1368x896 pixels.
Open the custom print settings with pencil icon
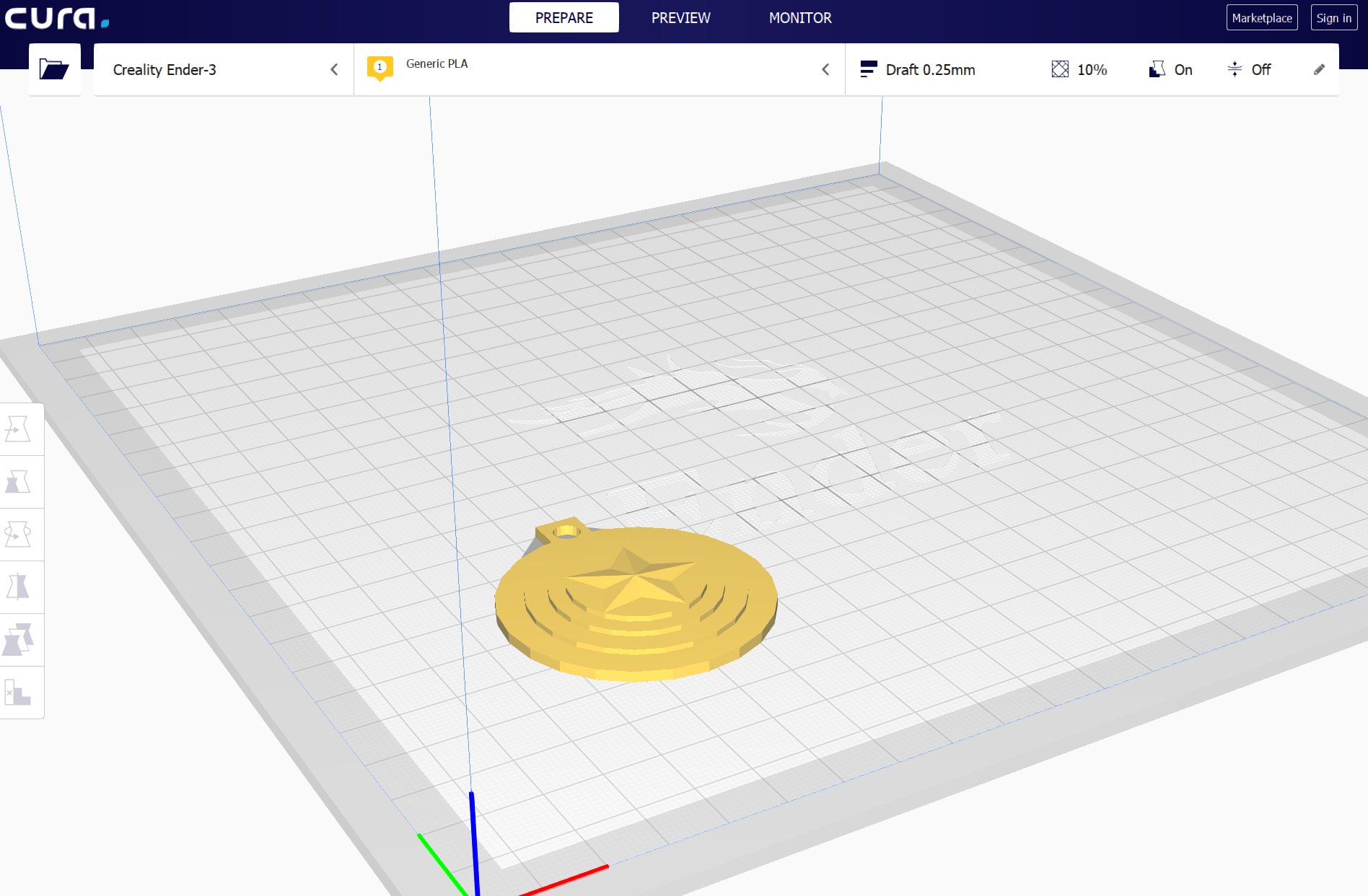click(1320, 69)
